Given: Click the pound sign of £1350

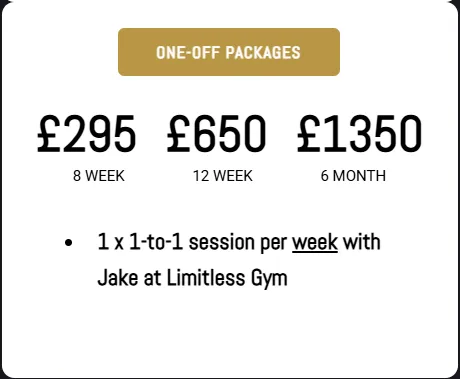Looking at the screenshot, I should click(308, 133).
